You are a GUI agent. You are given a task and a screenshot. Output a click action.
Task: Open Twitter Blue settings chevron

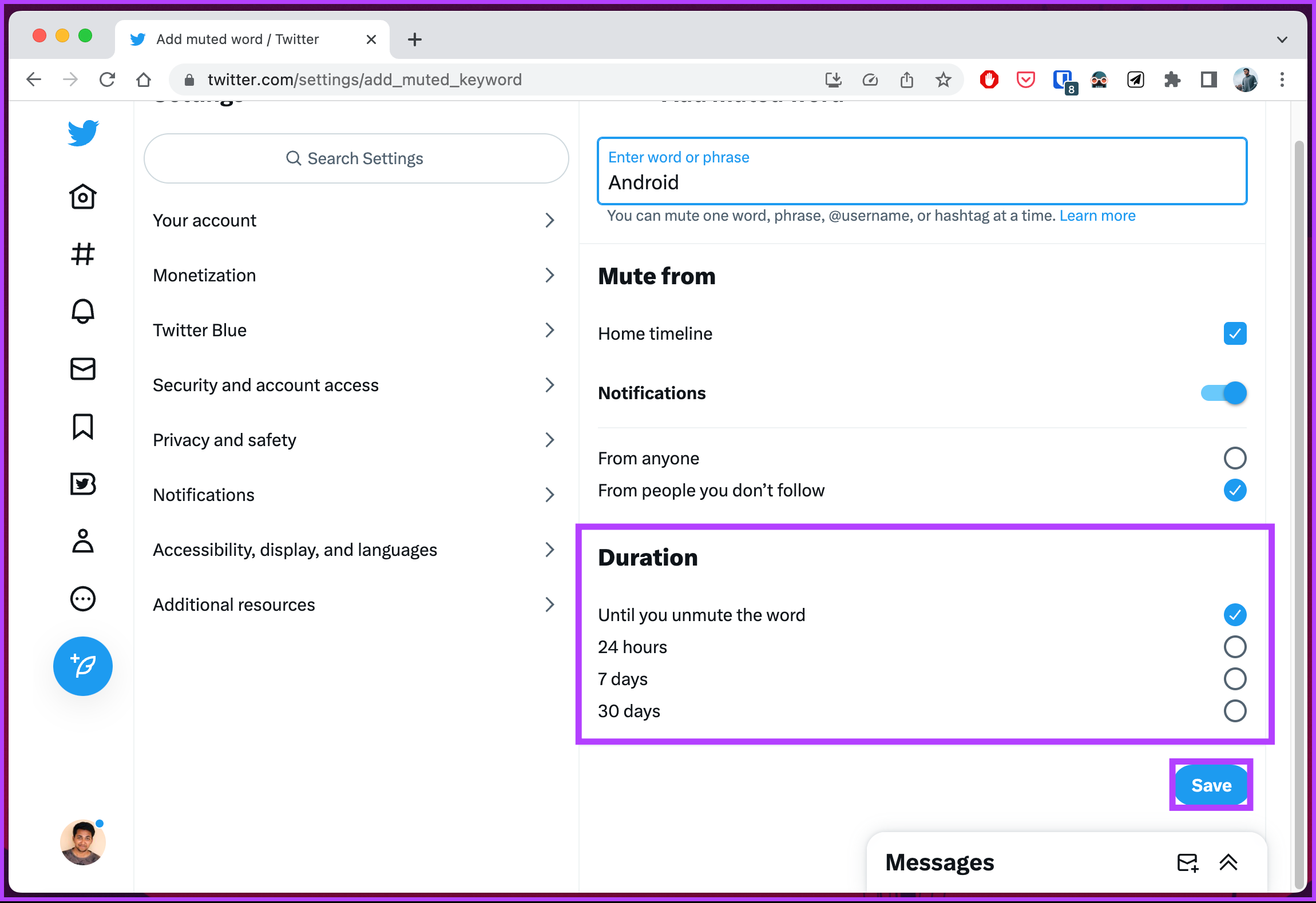[x=550, y=330]
